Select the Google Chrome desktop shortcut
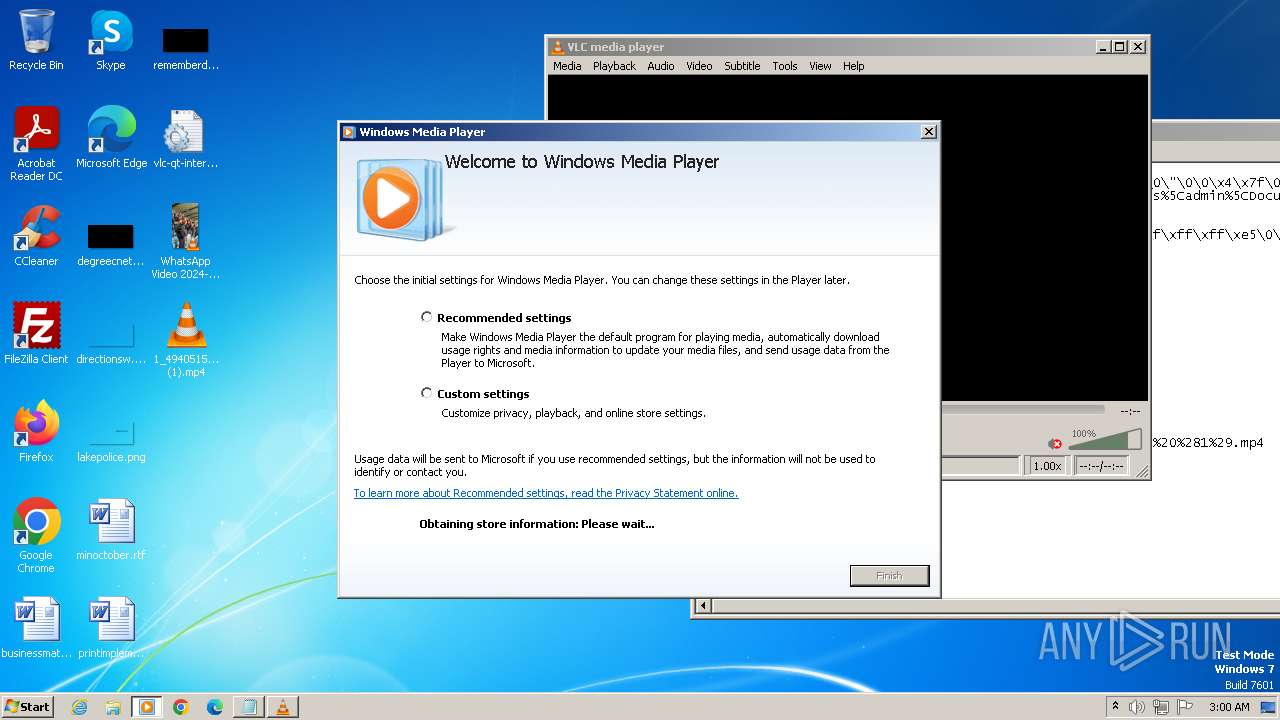The width and height of the screenshot is (1280, 720). pyautogui.click(x=36, y=536)
